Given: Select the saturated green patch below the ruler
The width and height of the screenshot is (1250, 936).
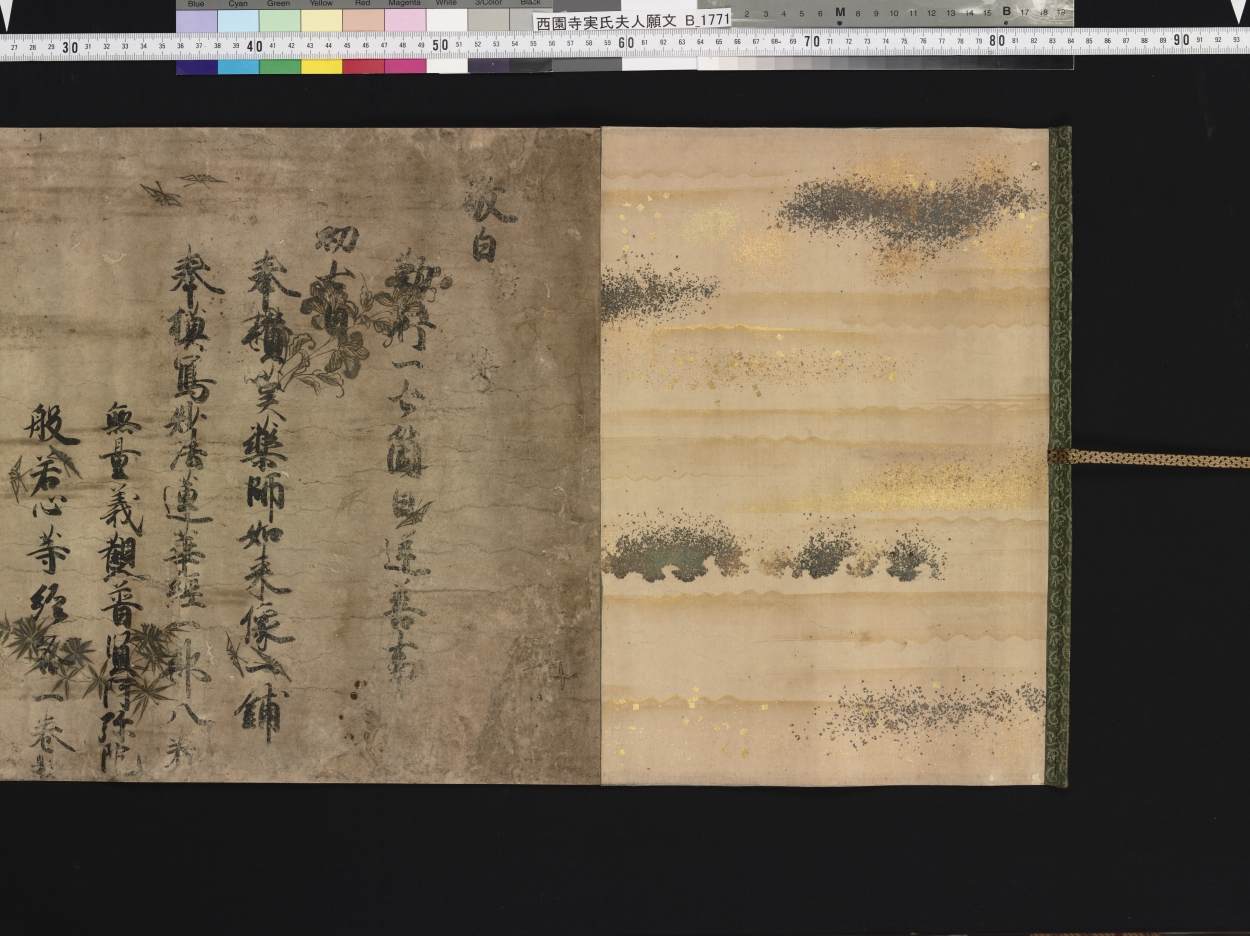Looking at the screenshot, I should click(279, 66).
